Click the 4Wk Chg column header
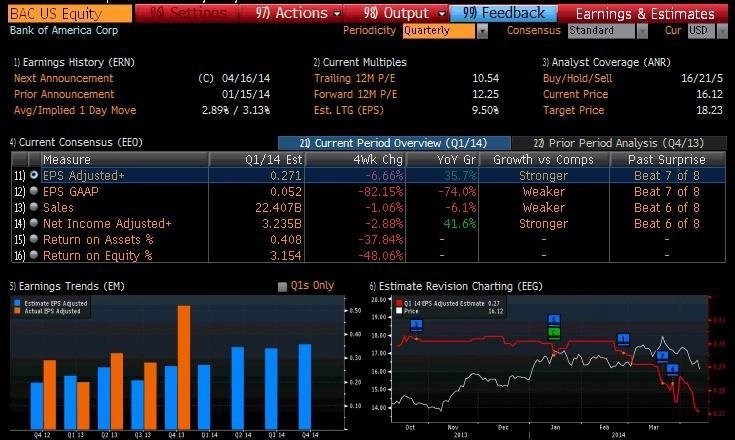The height and width of the screenshot is (440, 735). click(x=356, y=159)
